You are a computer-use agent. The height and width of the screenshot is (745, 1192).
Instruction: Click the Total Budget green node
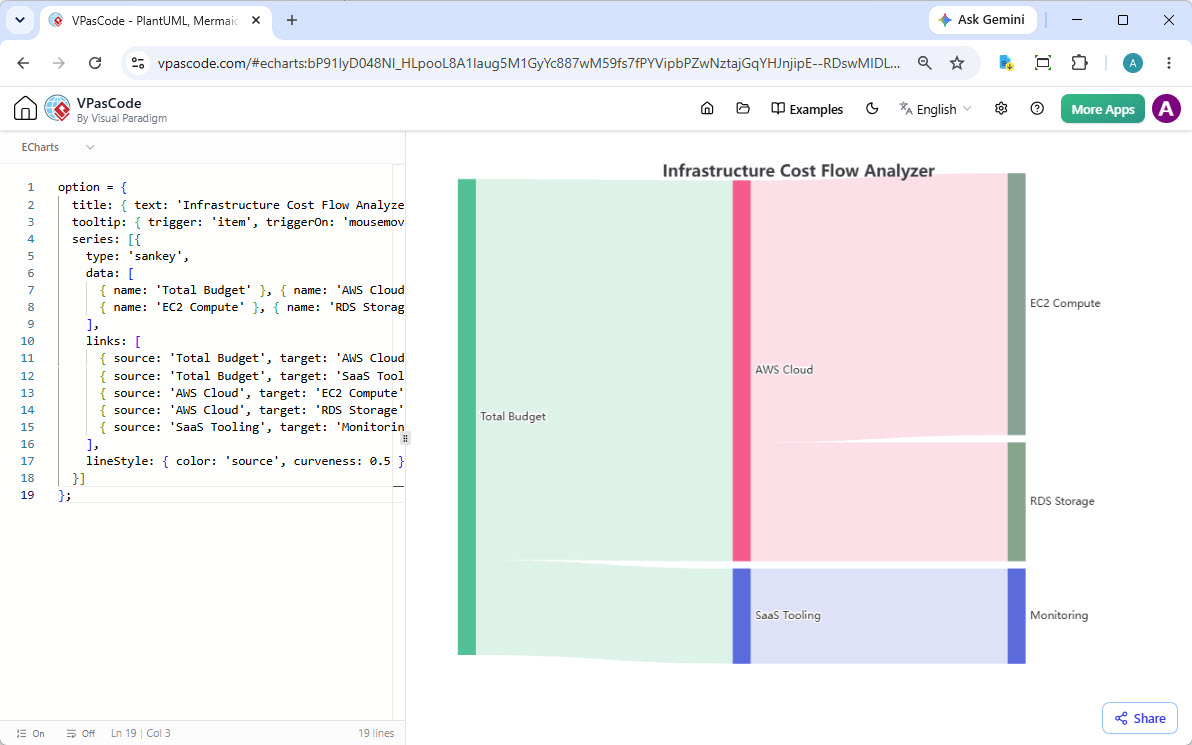[x=467, y=417]
